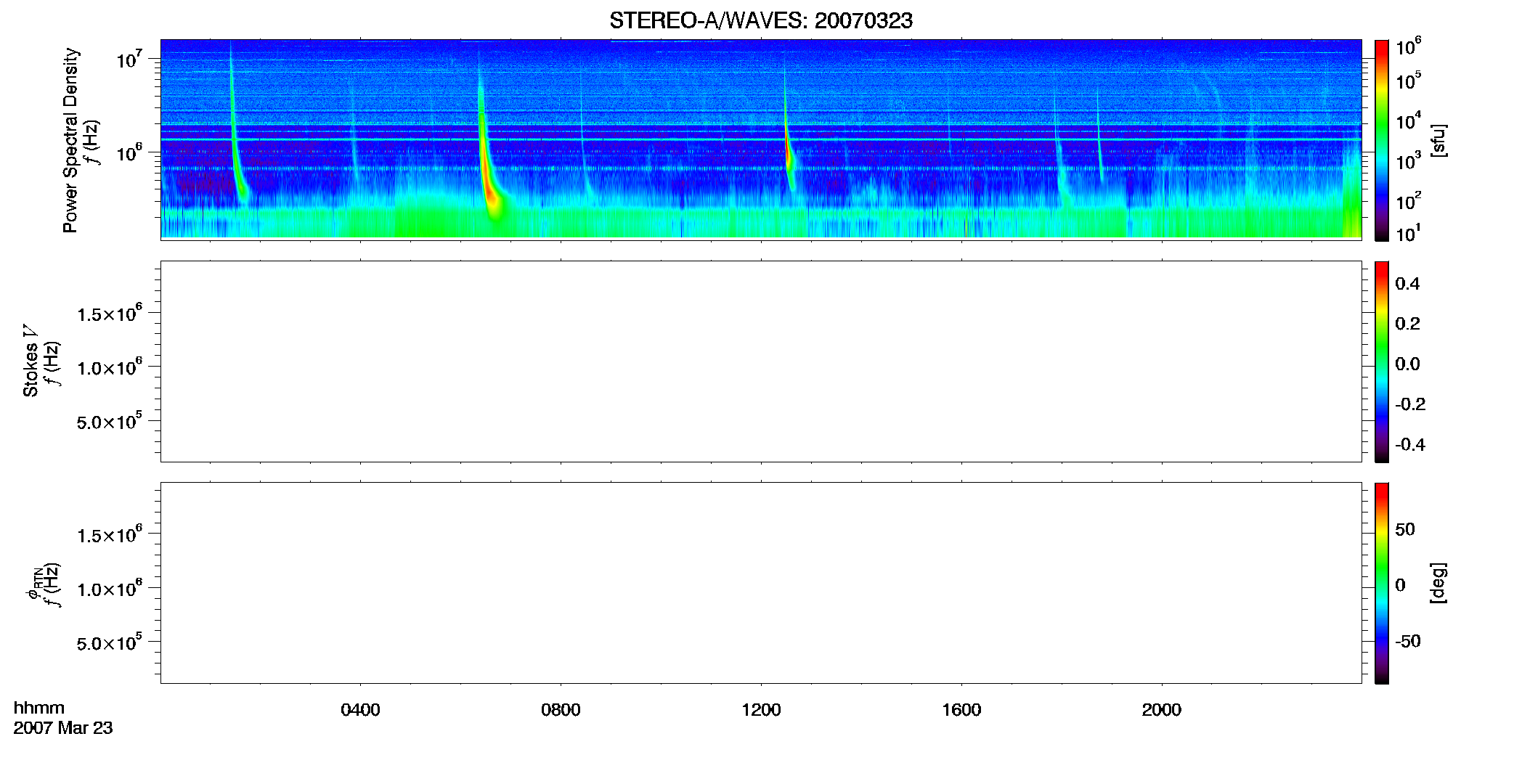Image resolution: width=1522 pixels, height=784 pixels.
Task: Click the 2007 Mar 23 date label
Action: (63, 728)
